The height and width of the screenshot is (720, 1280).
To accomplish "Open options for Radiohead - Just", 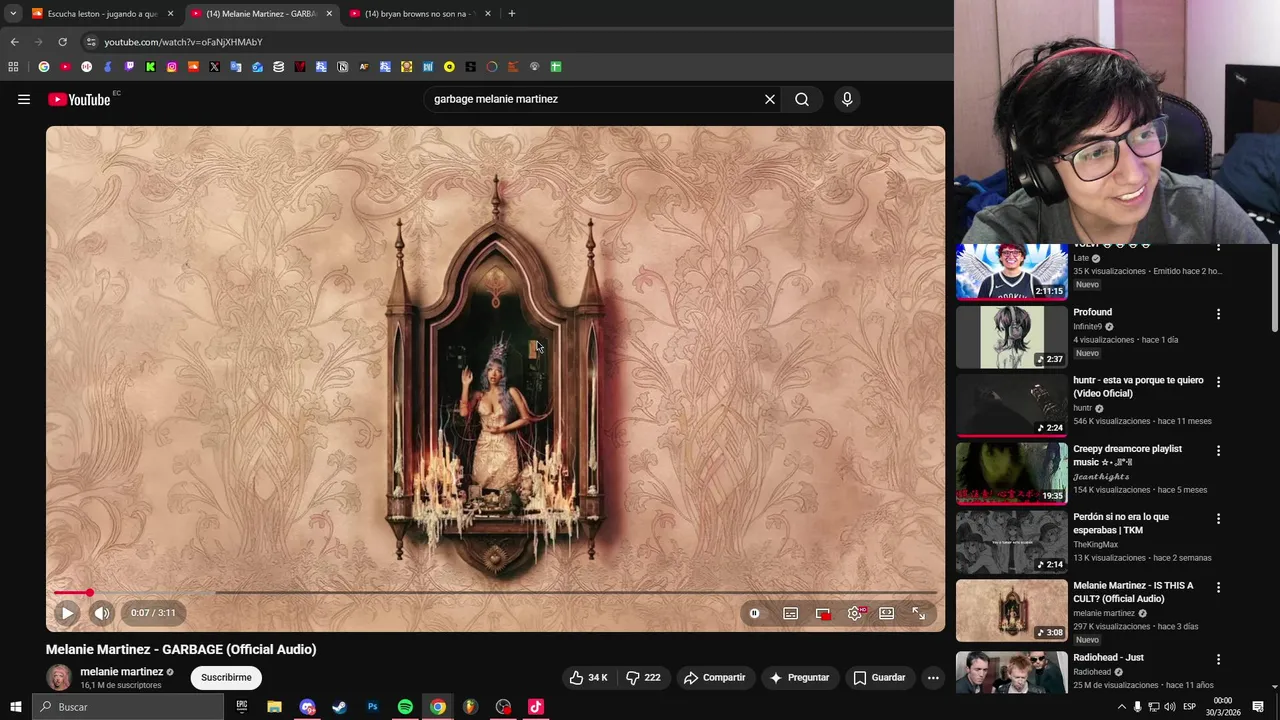I will pos(1218,659).
